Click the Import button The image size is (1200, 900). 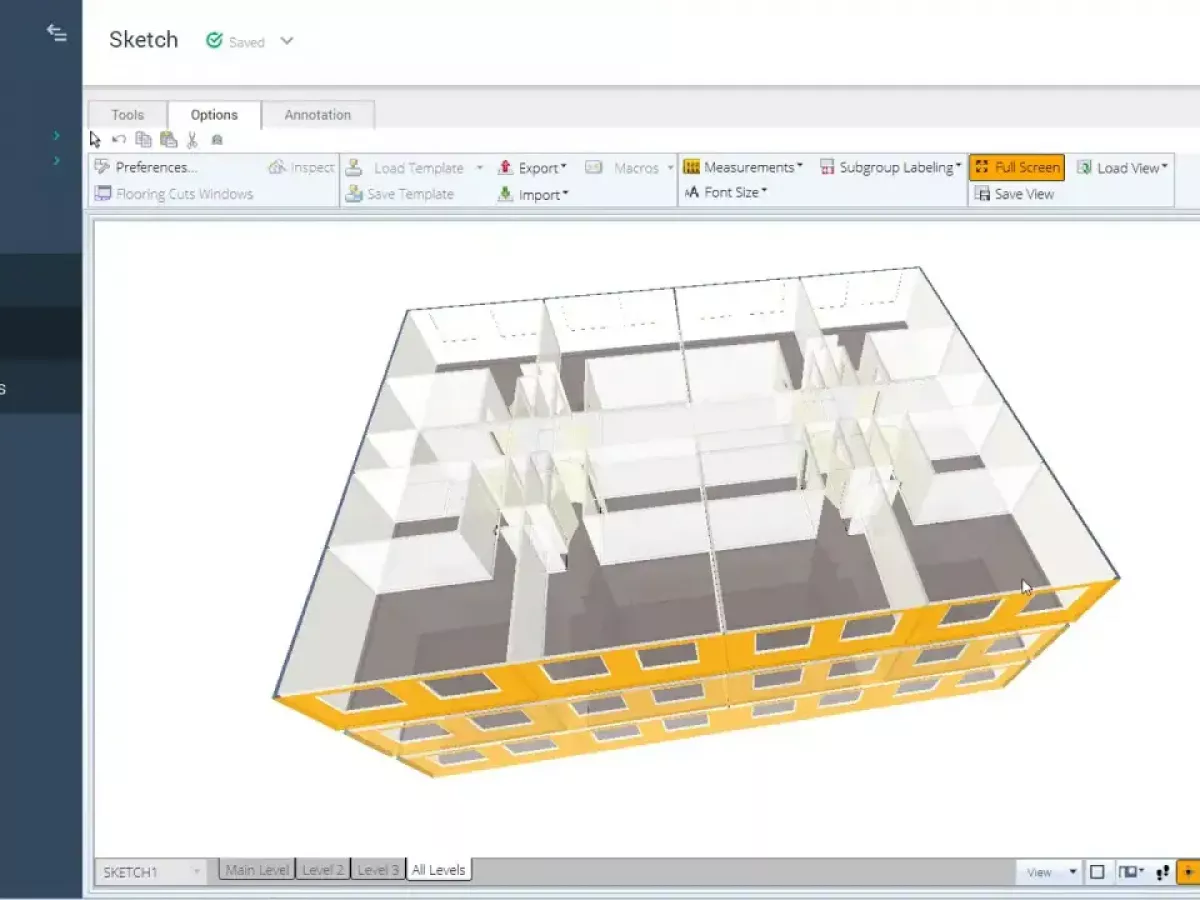(x=532, y=195)
